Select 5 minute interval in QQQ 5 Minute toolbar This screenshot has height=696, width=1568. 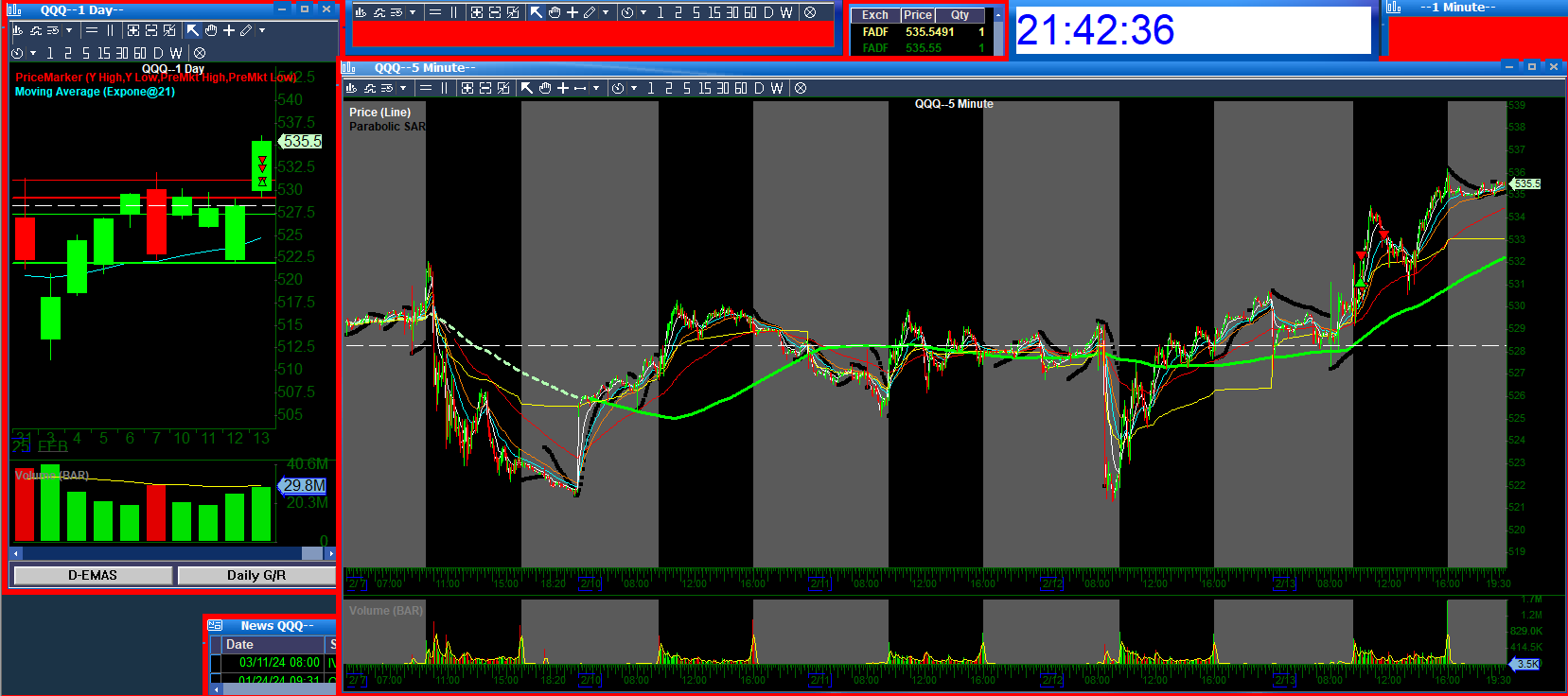click(686, 88)
